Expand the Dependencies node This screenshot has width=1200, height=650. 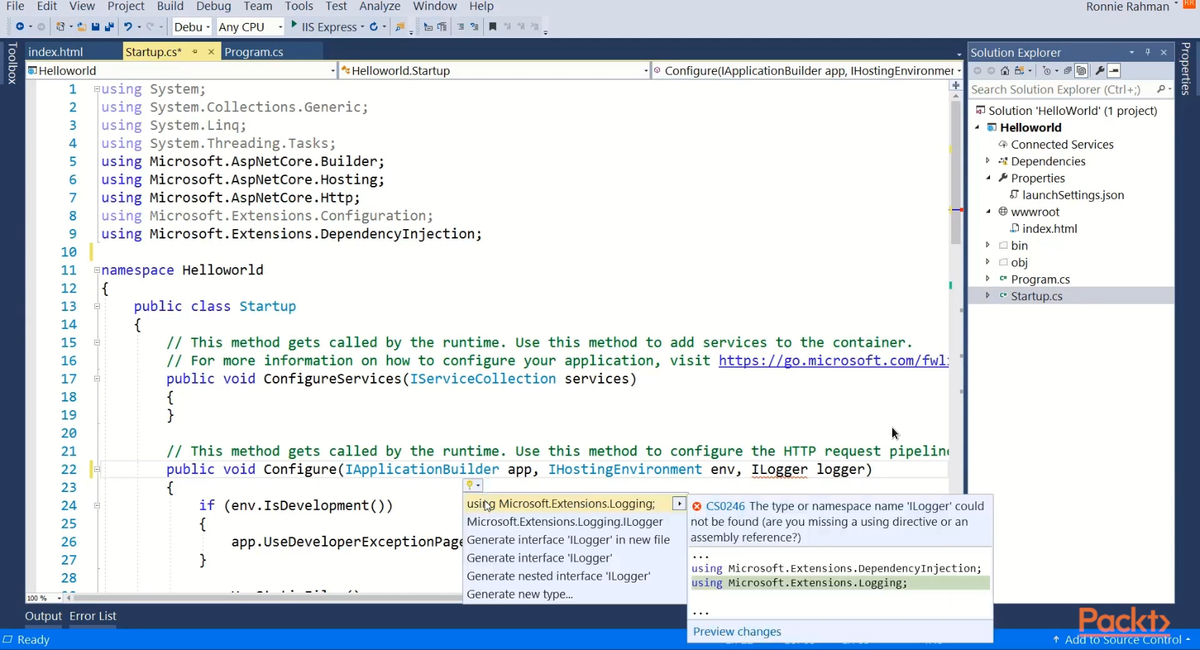pyautogui.click(x=988, y=161)
